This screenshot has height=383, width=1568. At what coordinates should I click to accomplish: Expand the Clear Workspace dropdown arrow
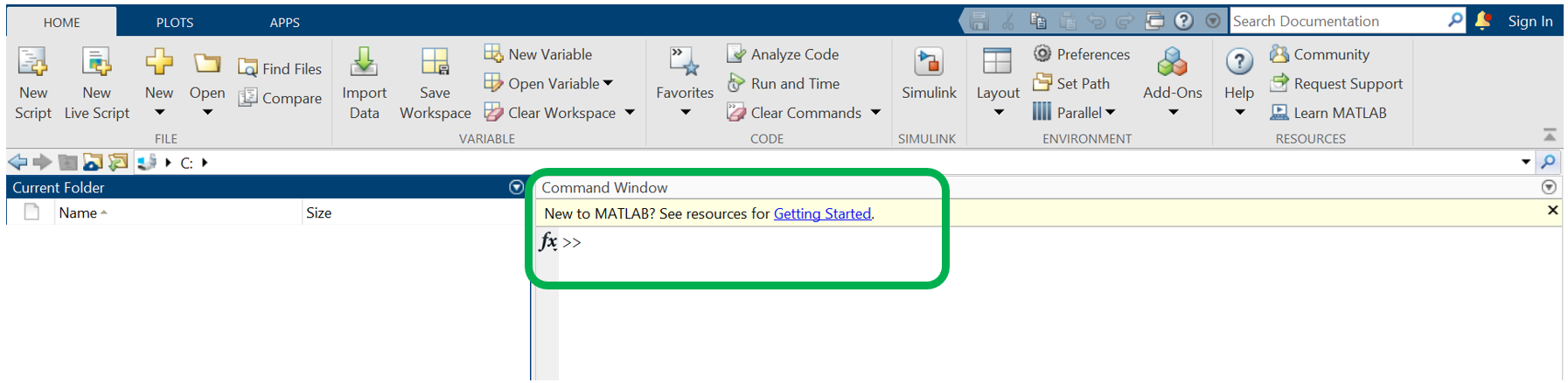[630, 113]
